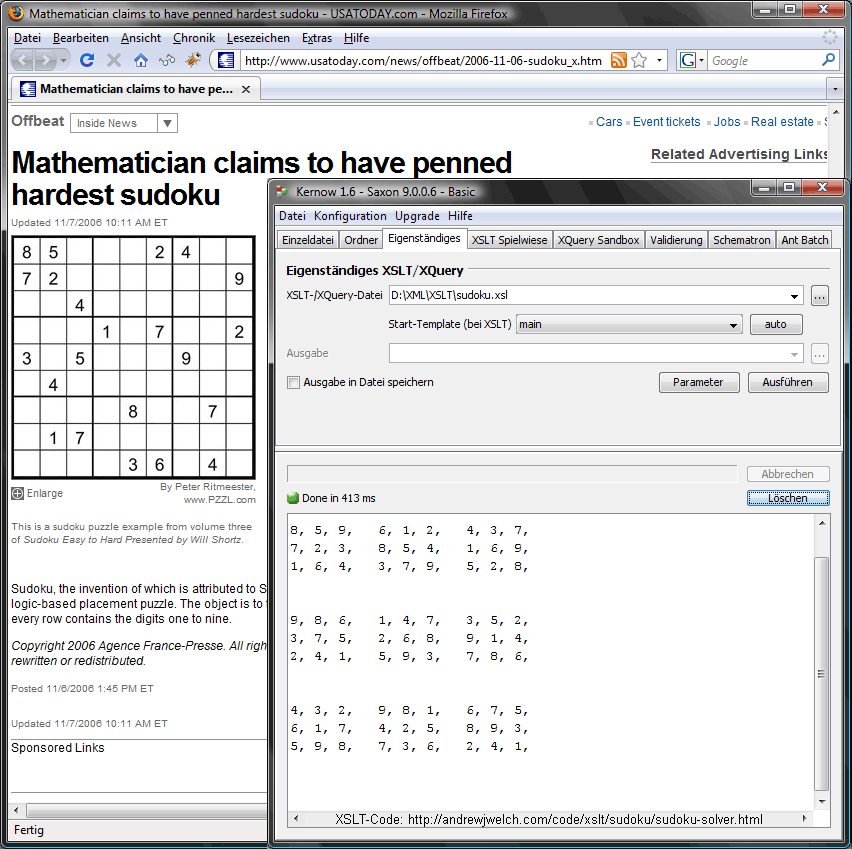Viewport: 852px width, 849px height.
Task: Switch to Schematron tab
Action: tap(741, 240)
